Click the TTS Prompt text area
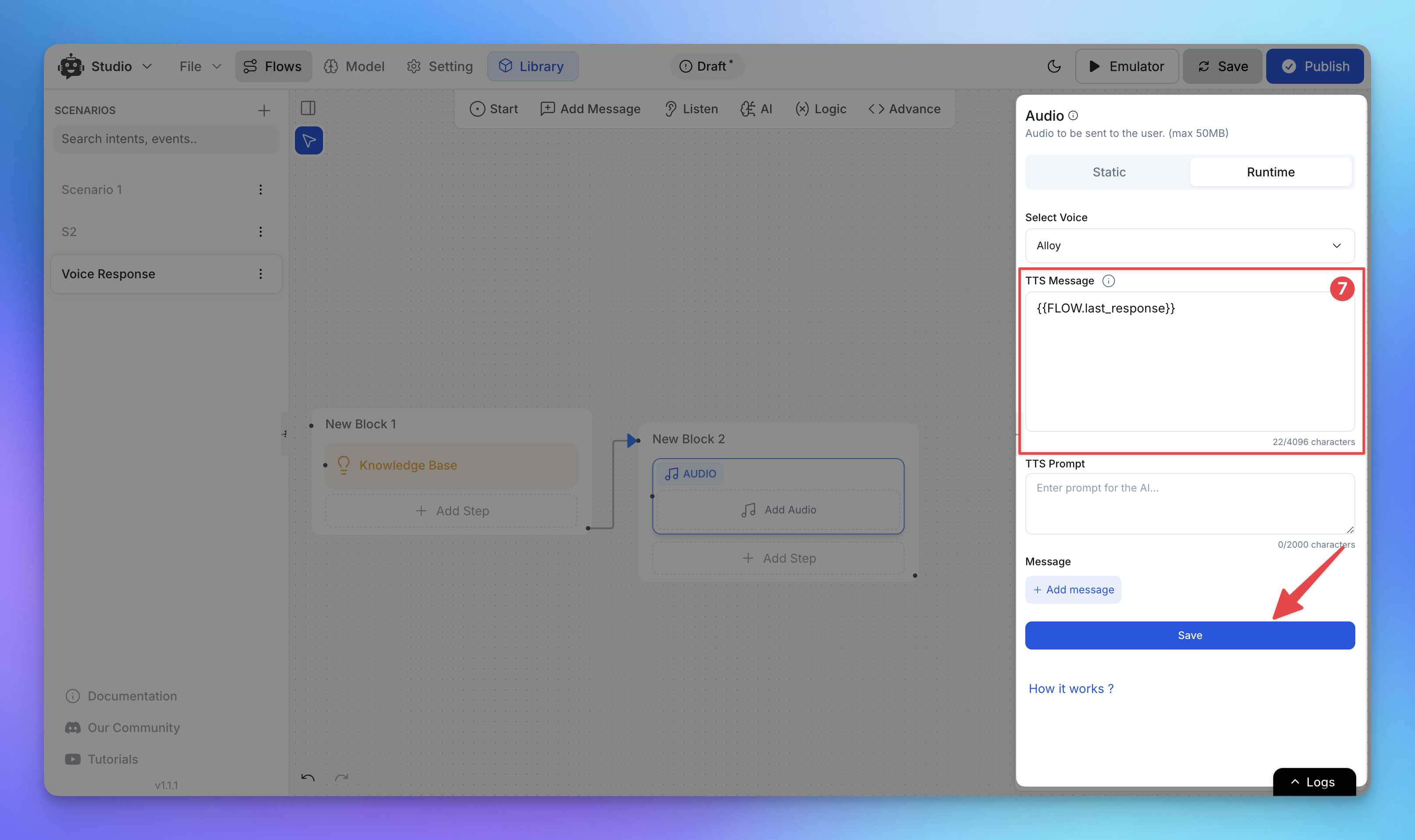This screenshot has height=840, width=1415. click(x=1189, y=504)
